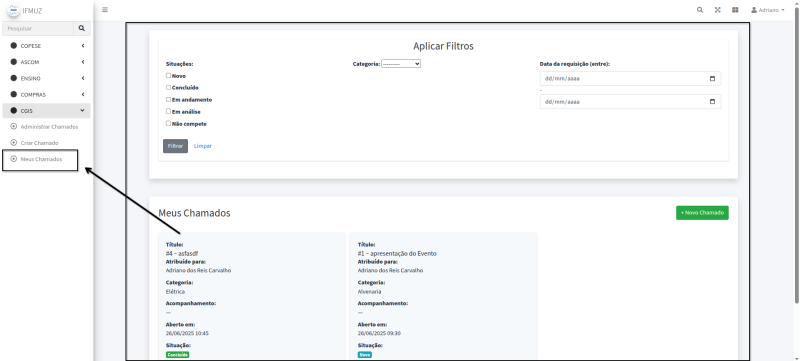The height and width of the screenshot is (361, 800).
Task: Enable the Em andamento checkbox
Action: pyautogui.click(x=168, y=99)
